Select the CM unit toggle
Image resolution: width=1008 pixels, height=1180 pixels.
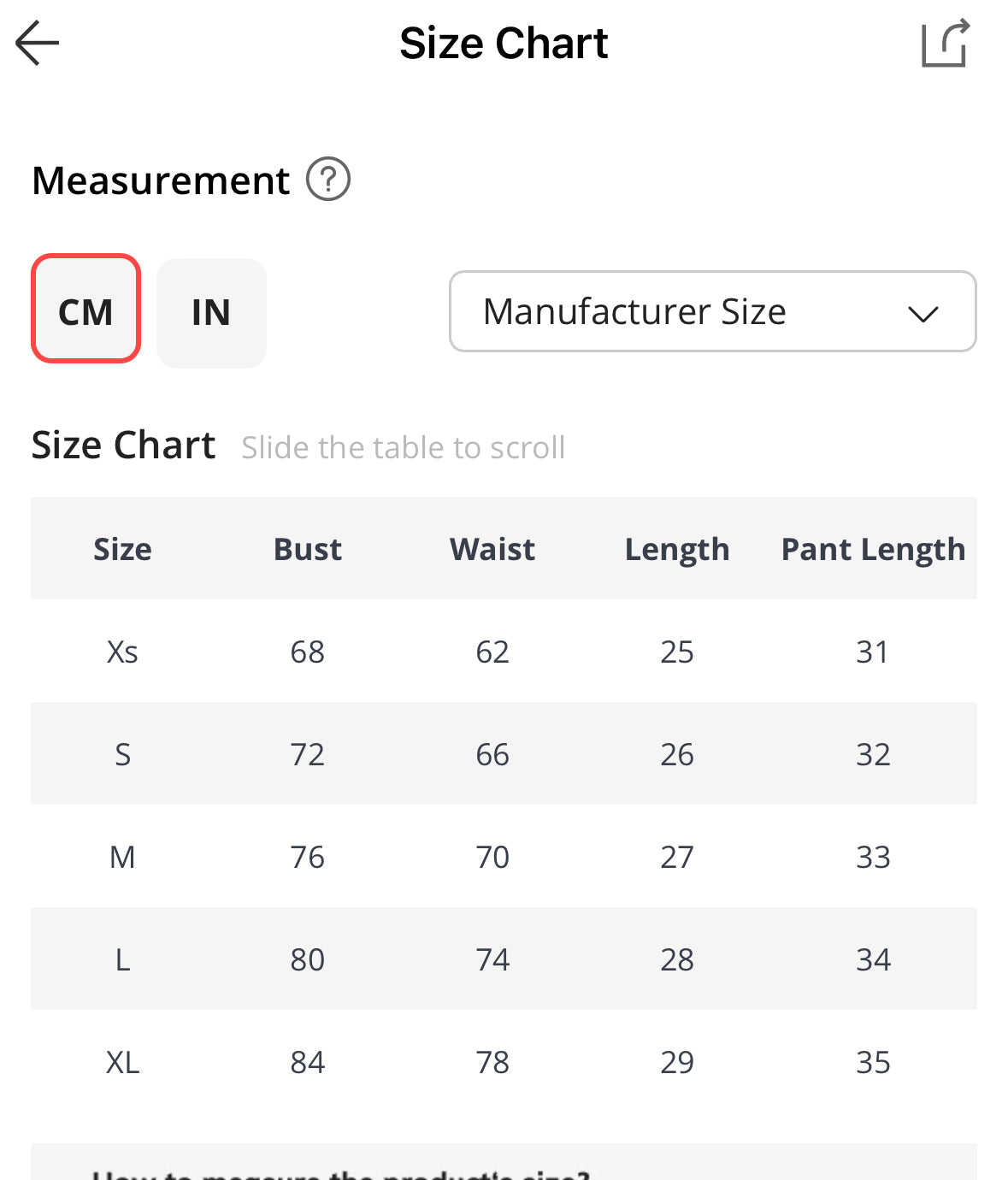(85, 309)
